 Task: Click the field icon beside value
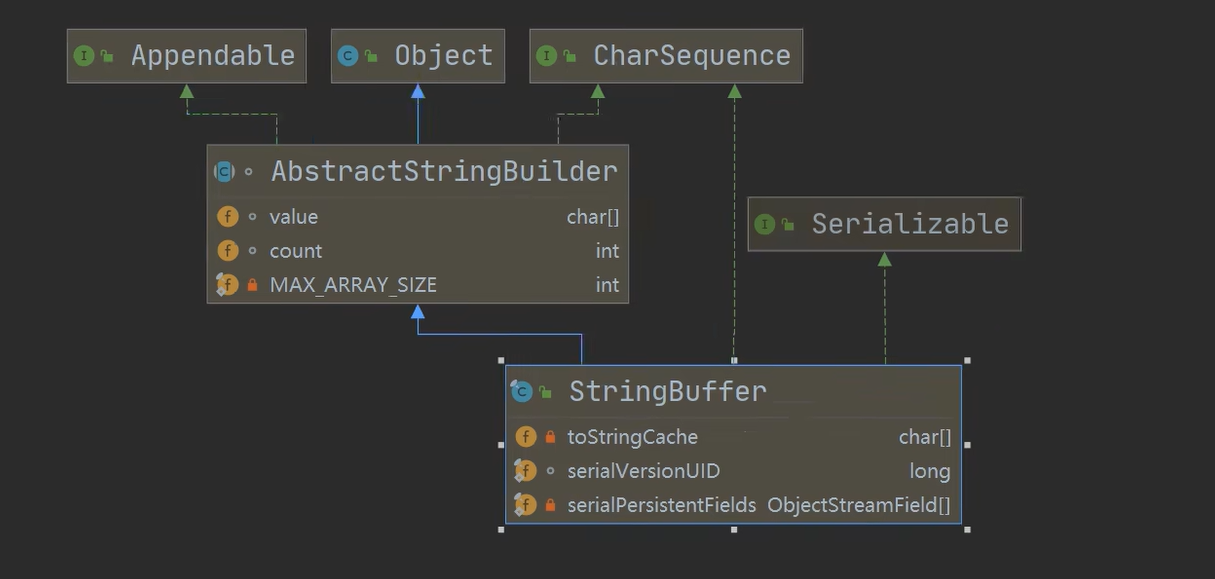pyautogui.click(x=228, y=217)
